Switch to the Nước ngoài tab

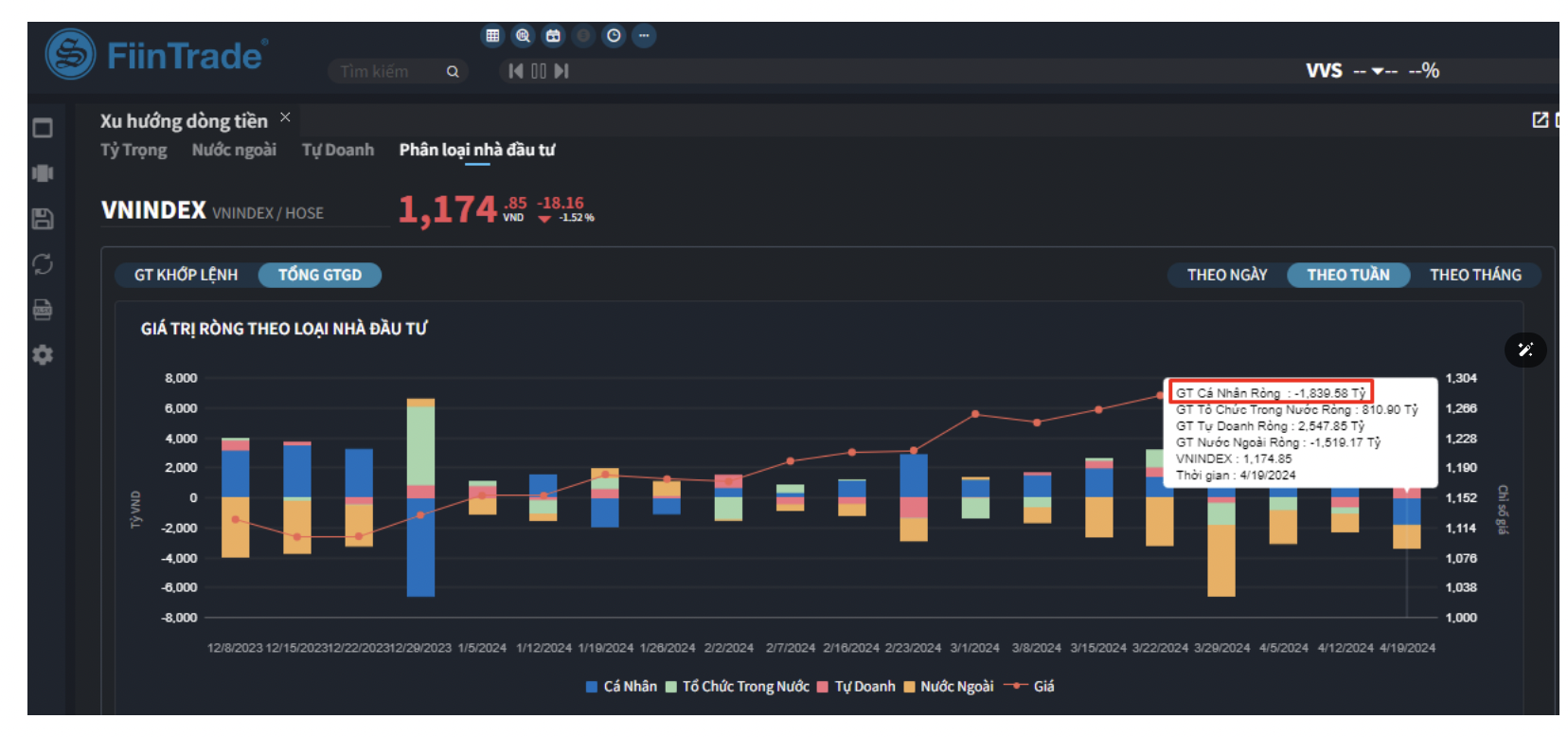click(x=234, y=150)
